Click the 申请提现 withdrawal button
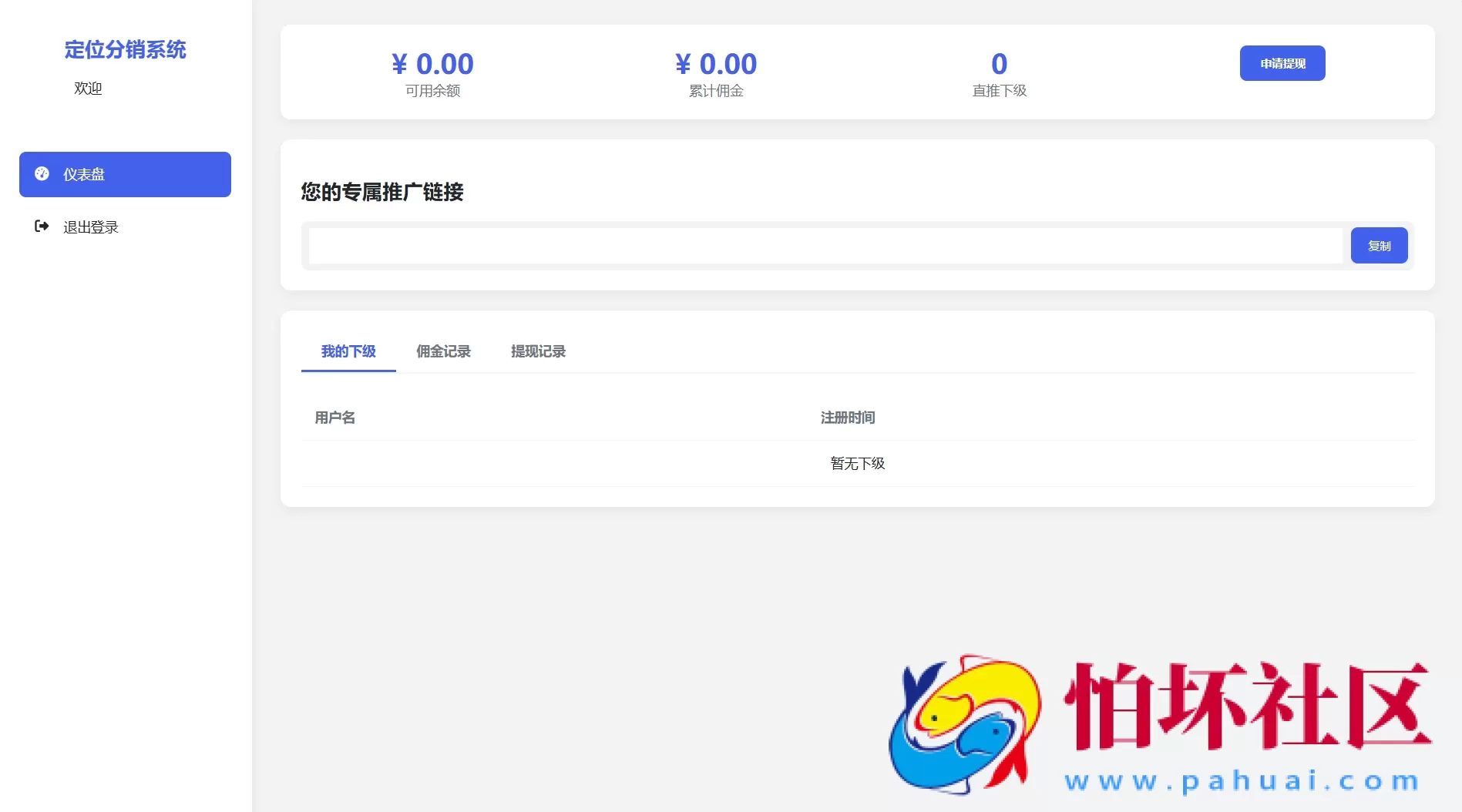Image resolution: width=1462 pixels, height=812 pixels. click(1282, 63)
